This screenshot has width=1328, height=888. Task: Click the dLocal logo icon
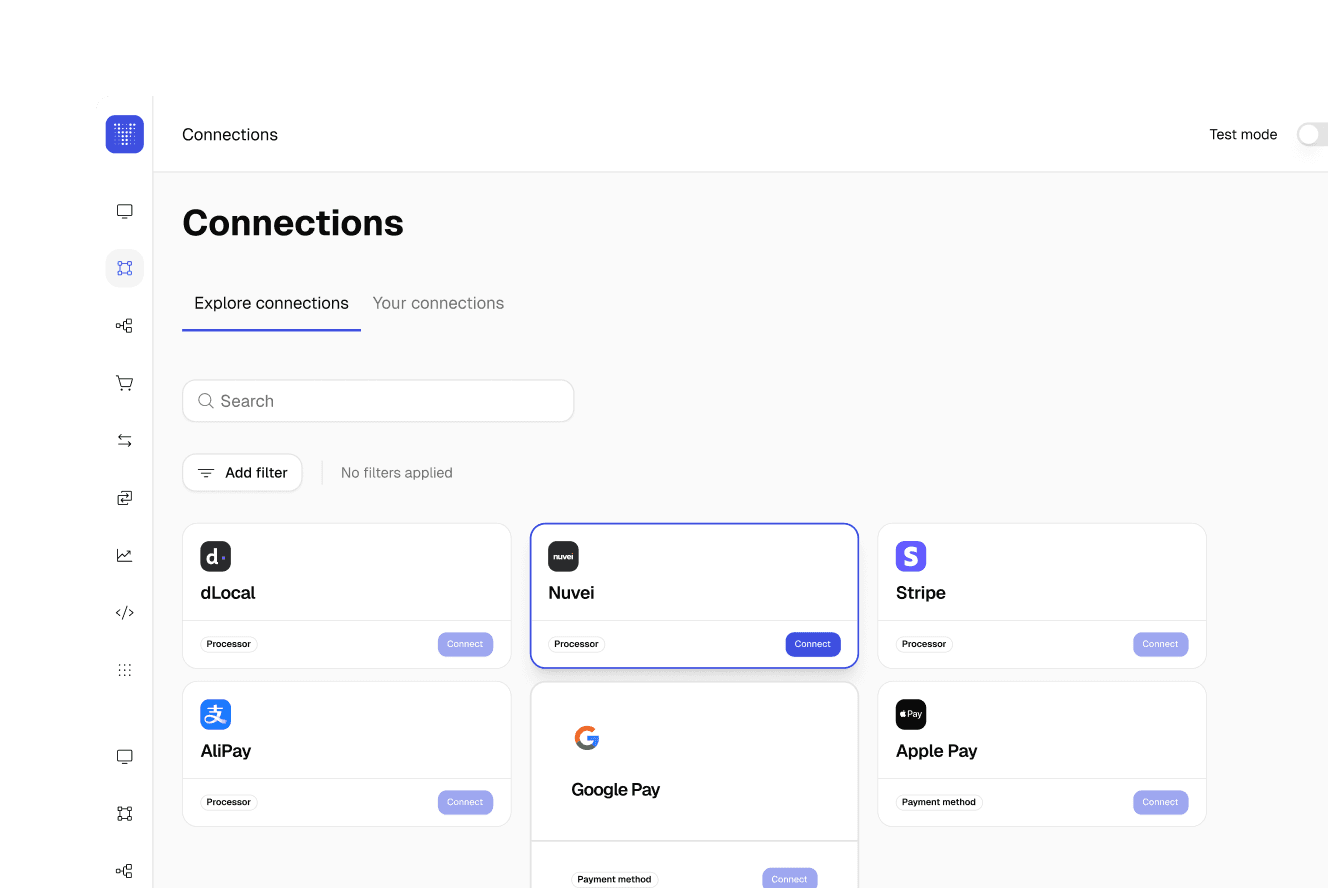click(x=216, y=556)
